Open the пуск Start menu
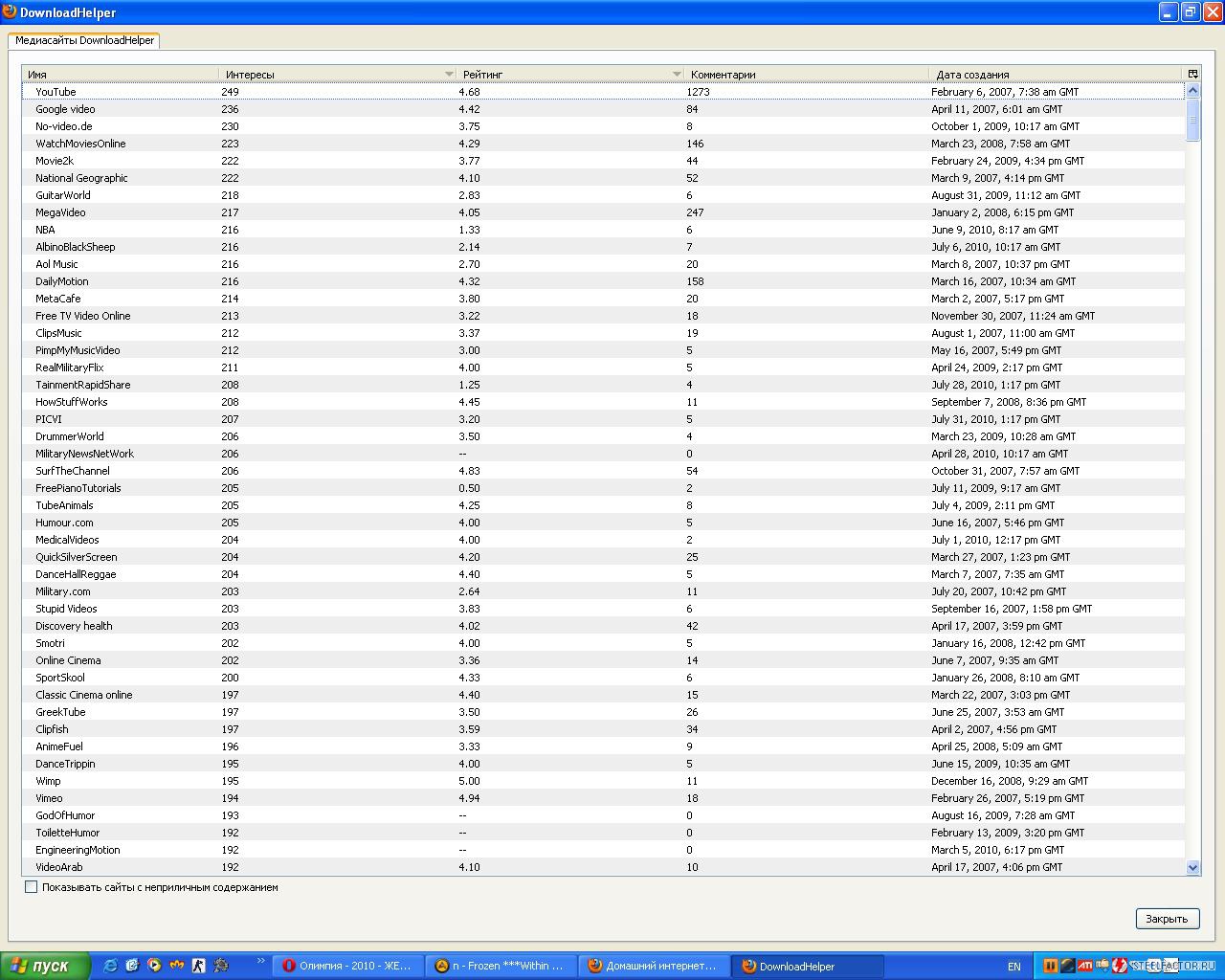Screen dimensions: 1225x980 click(x=45, y=966)
